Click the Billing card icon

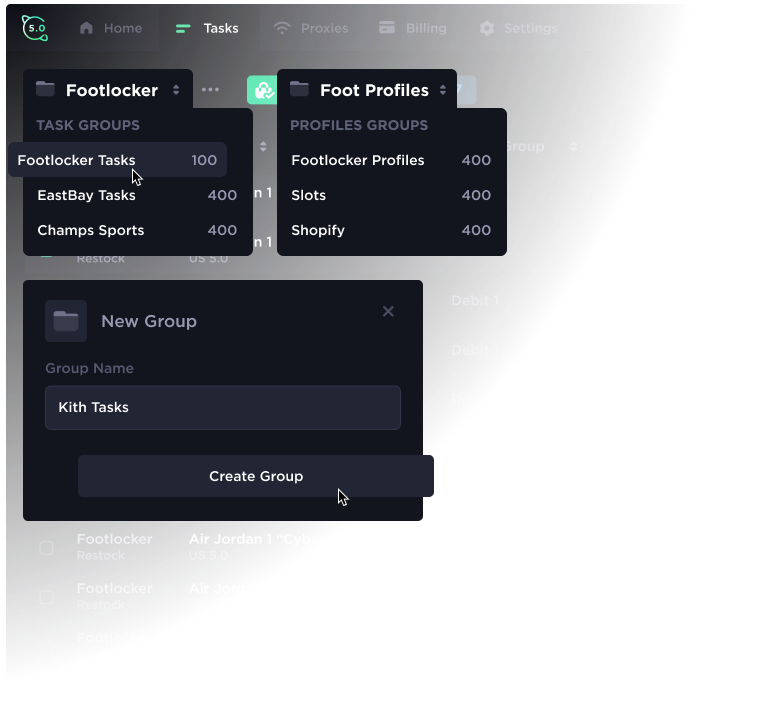387,28
